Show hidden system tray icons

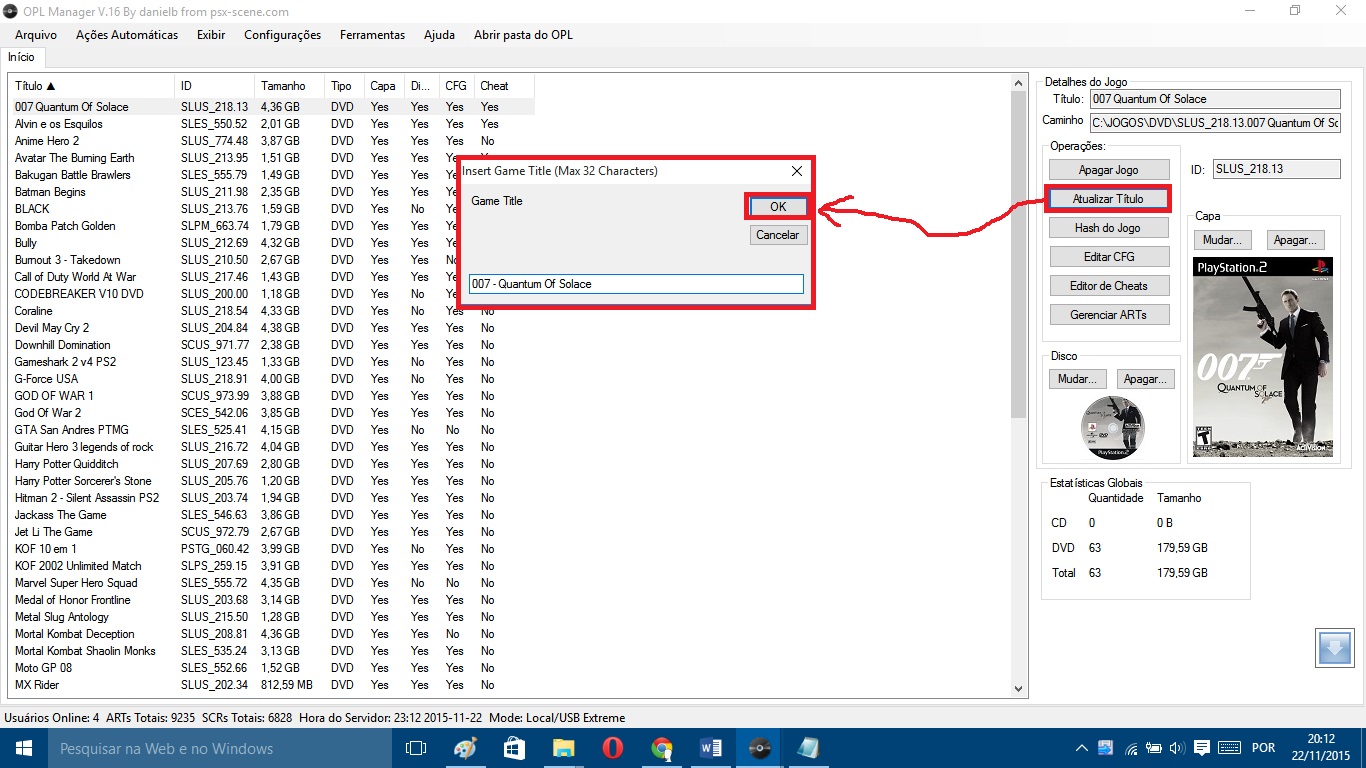point(1082,748)
